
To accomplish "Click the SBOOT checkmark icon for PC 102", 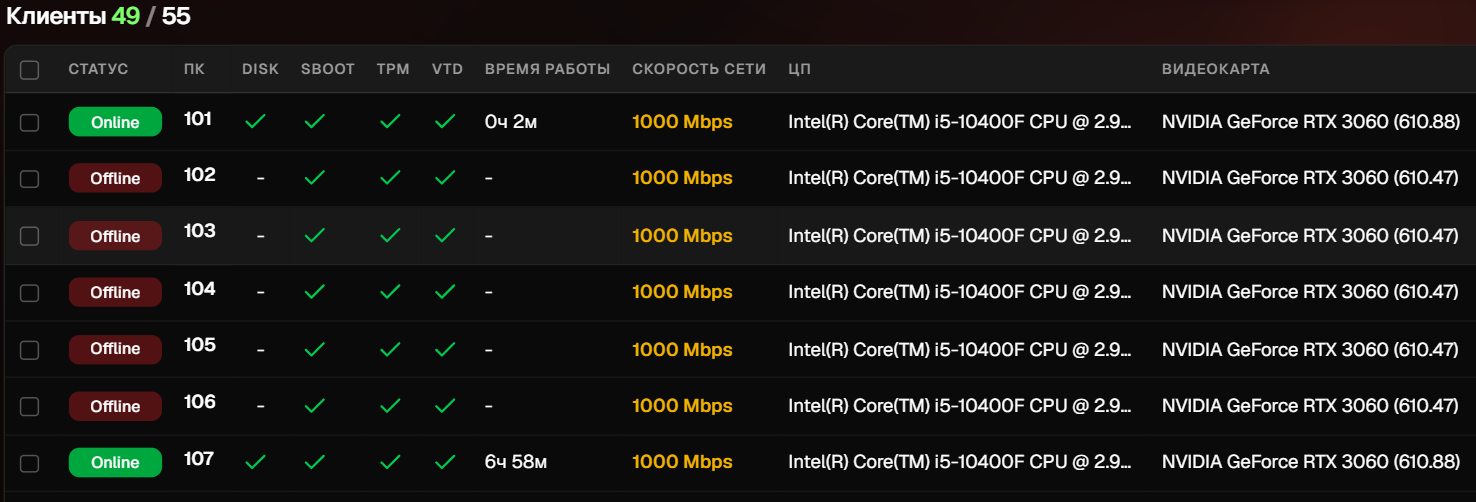I will click(315, 178).
